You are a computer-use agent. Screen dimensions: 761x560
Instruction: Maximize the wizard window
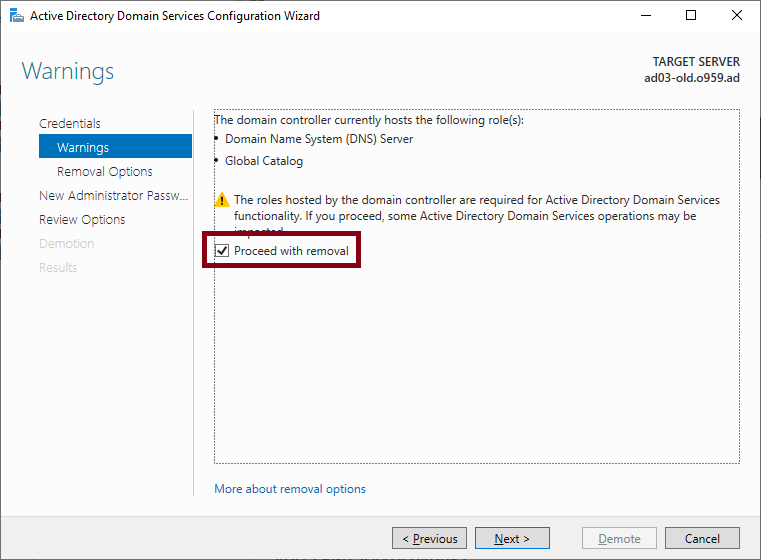pos(691,16)
